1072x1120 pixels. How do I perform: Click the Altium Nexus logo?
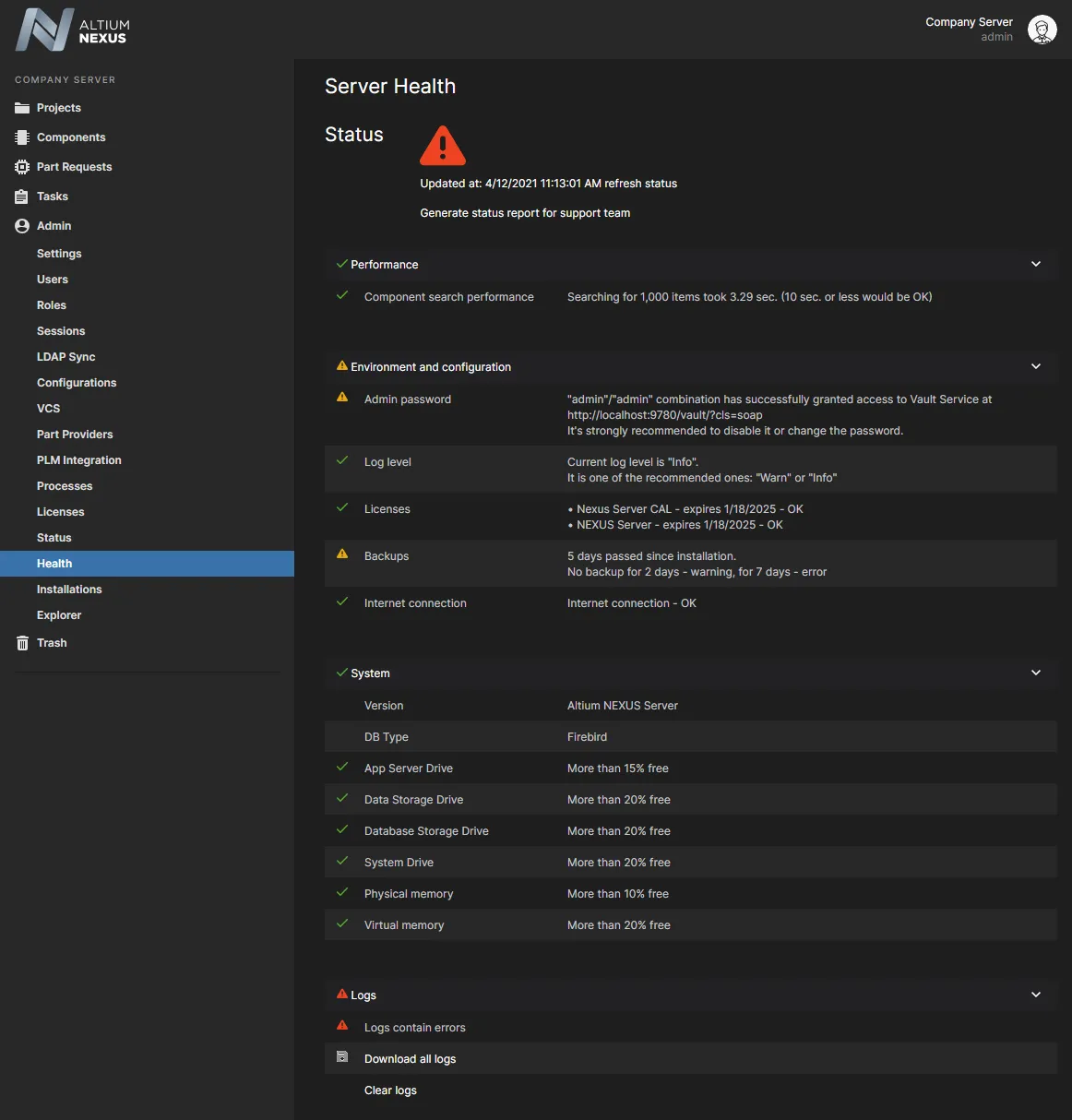[x=72, y=30]
